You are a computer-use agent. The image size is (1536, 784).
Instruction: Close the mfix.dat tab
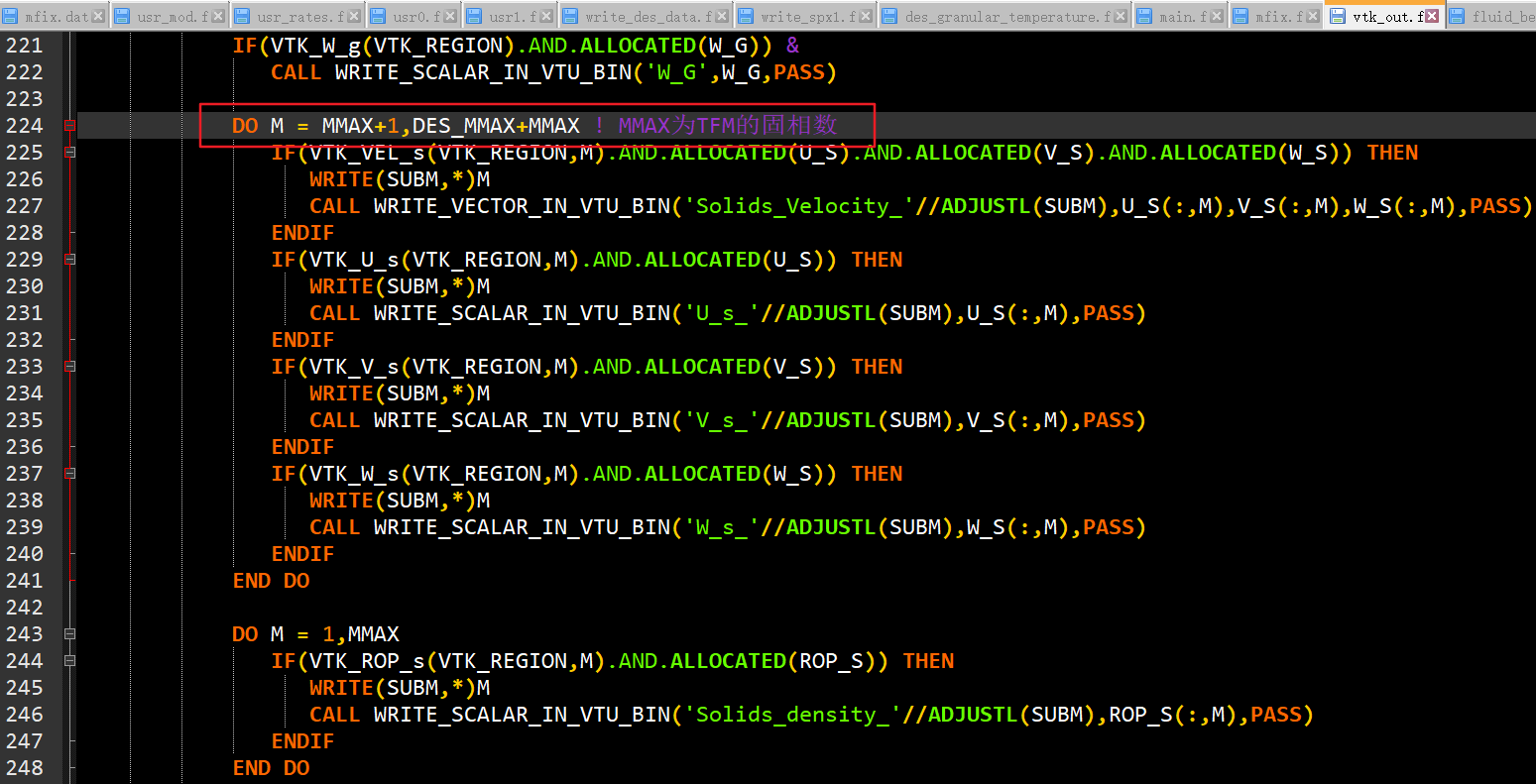click(x=98, y=17)
